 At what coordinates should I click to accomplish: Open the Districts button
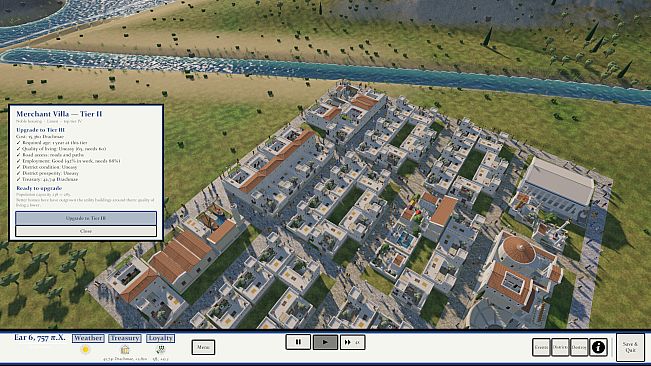click(x=560, y=347)
